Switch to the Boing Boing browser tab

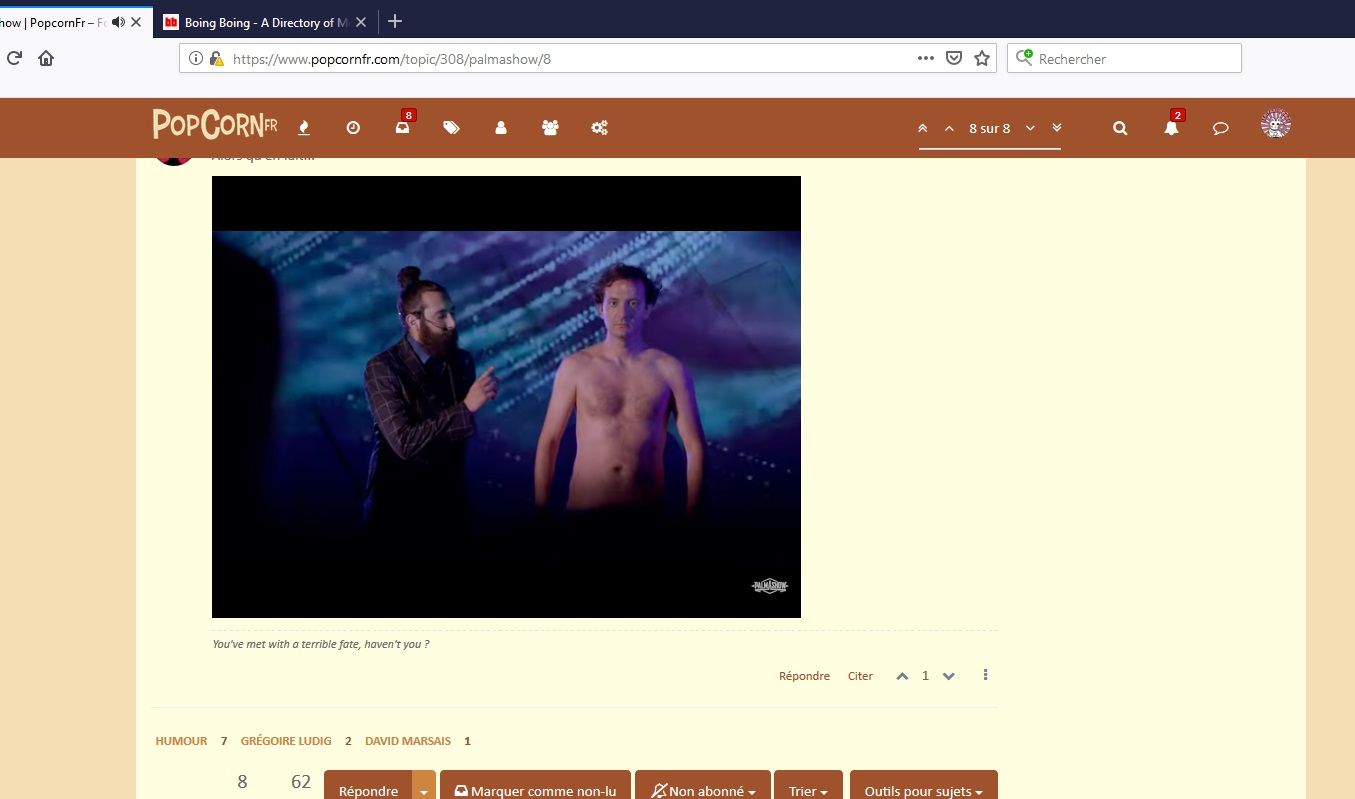click(258, 22)
